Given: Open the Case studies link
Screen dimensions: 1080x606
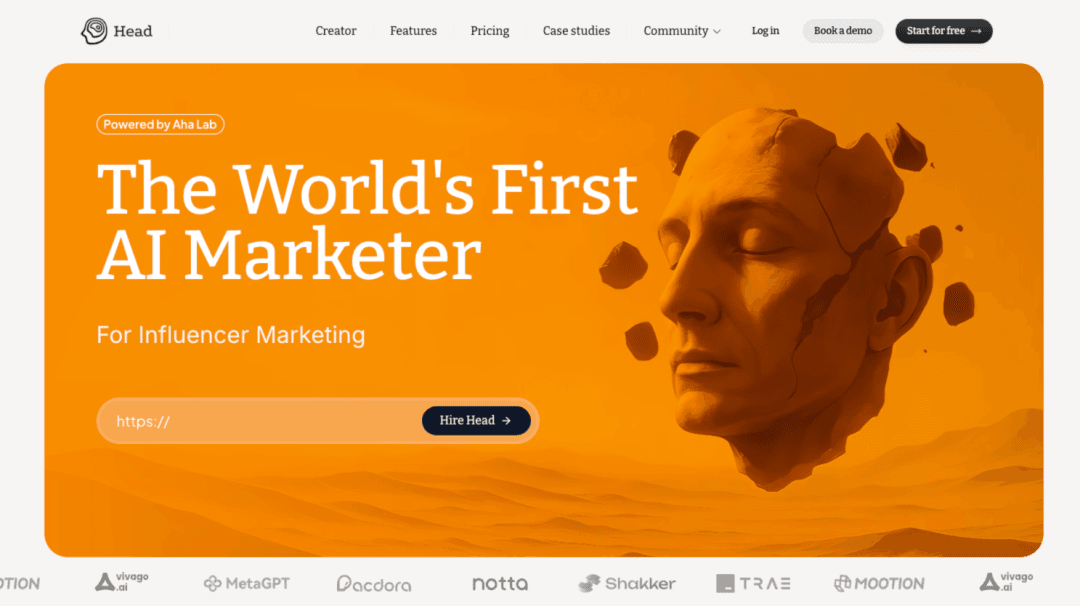Looking at the screenshot, I should 577,31.
